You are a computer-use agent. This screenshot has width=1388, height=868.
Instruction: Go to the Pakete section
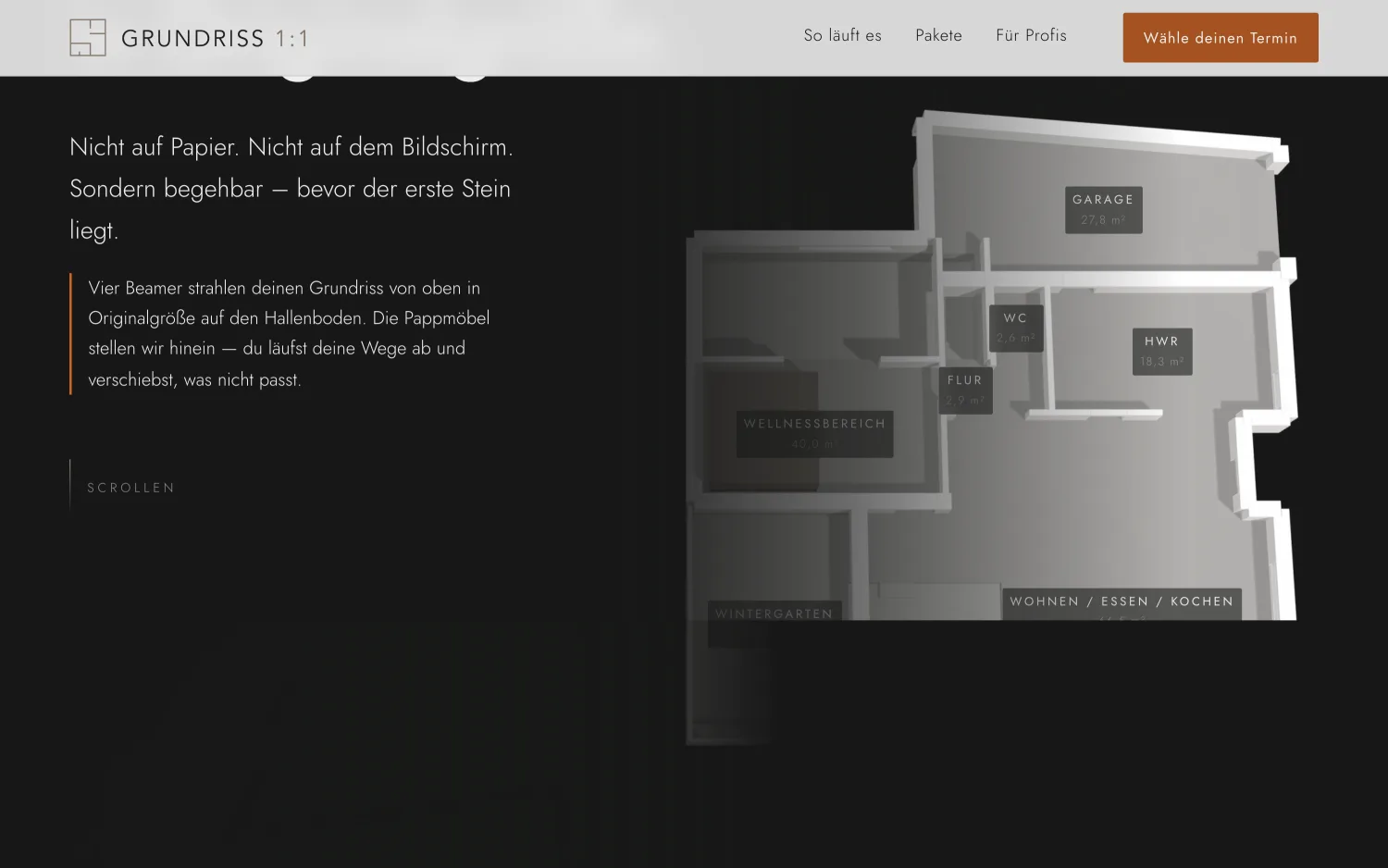pyautogui.click(x=939, y=35)
